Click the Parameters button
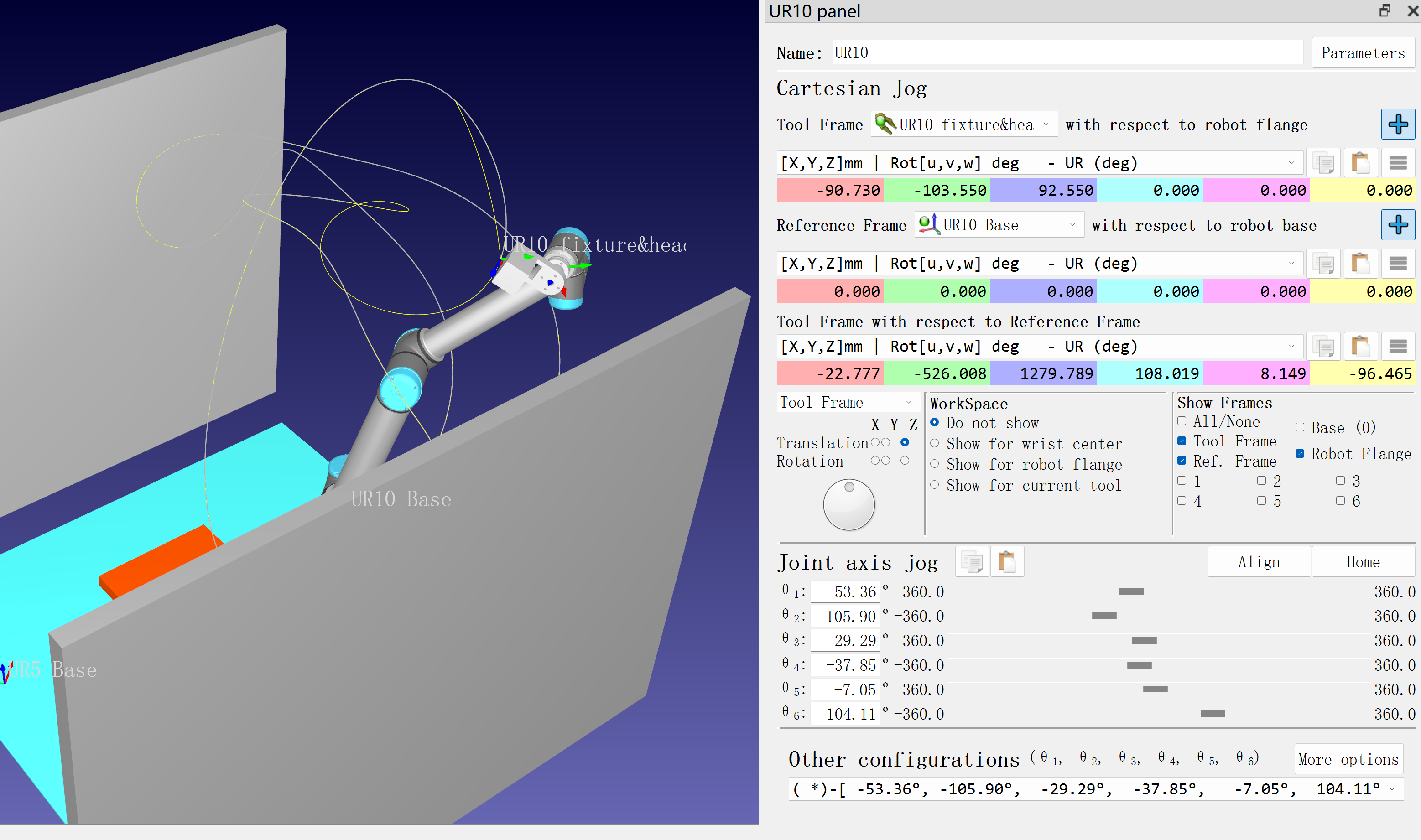The height and width of the screenshot is (840, 1421). [x=1362, y=53]
